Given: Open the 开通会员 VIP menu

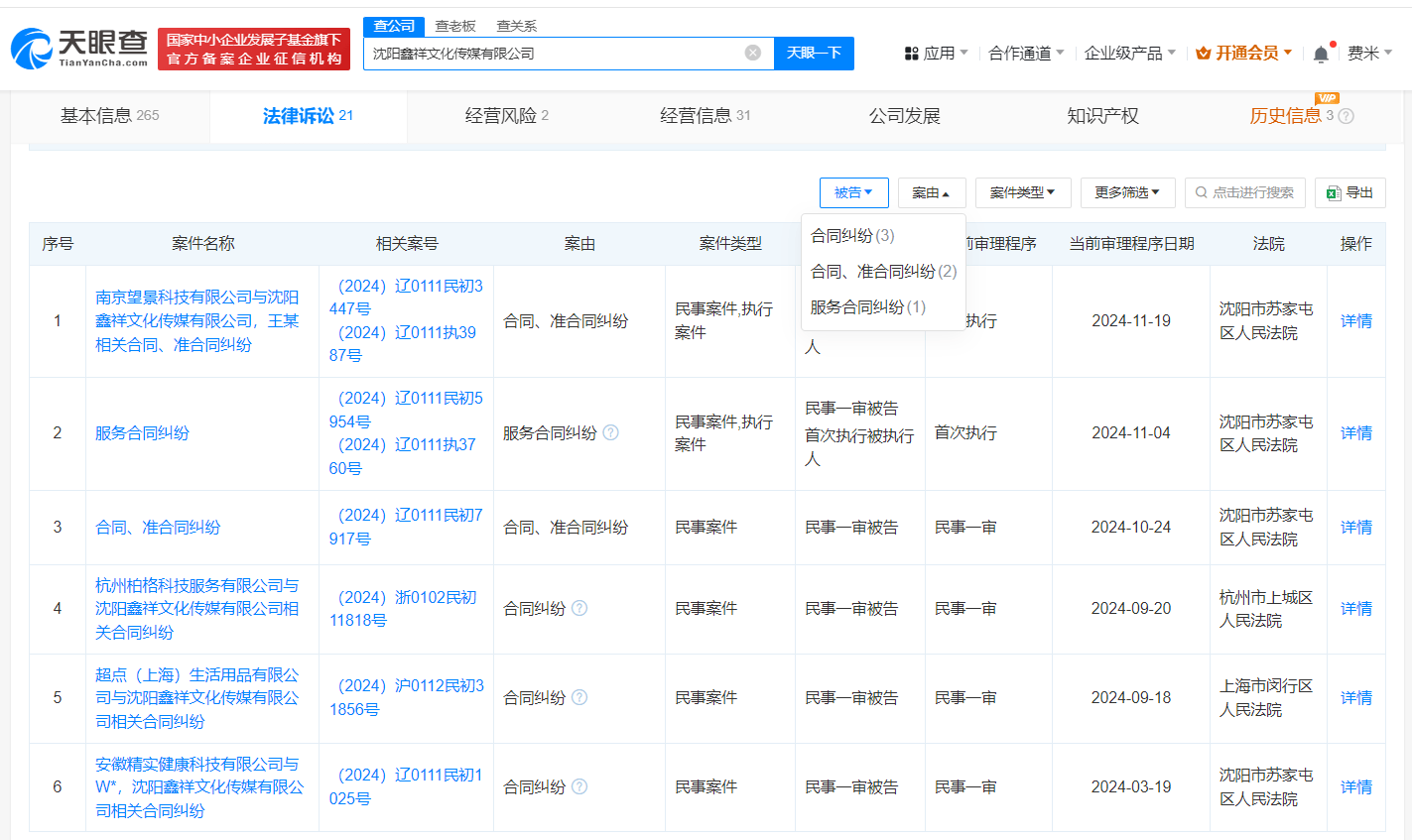Looking at the screenshot, I should click(1243, 53).
